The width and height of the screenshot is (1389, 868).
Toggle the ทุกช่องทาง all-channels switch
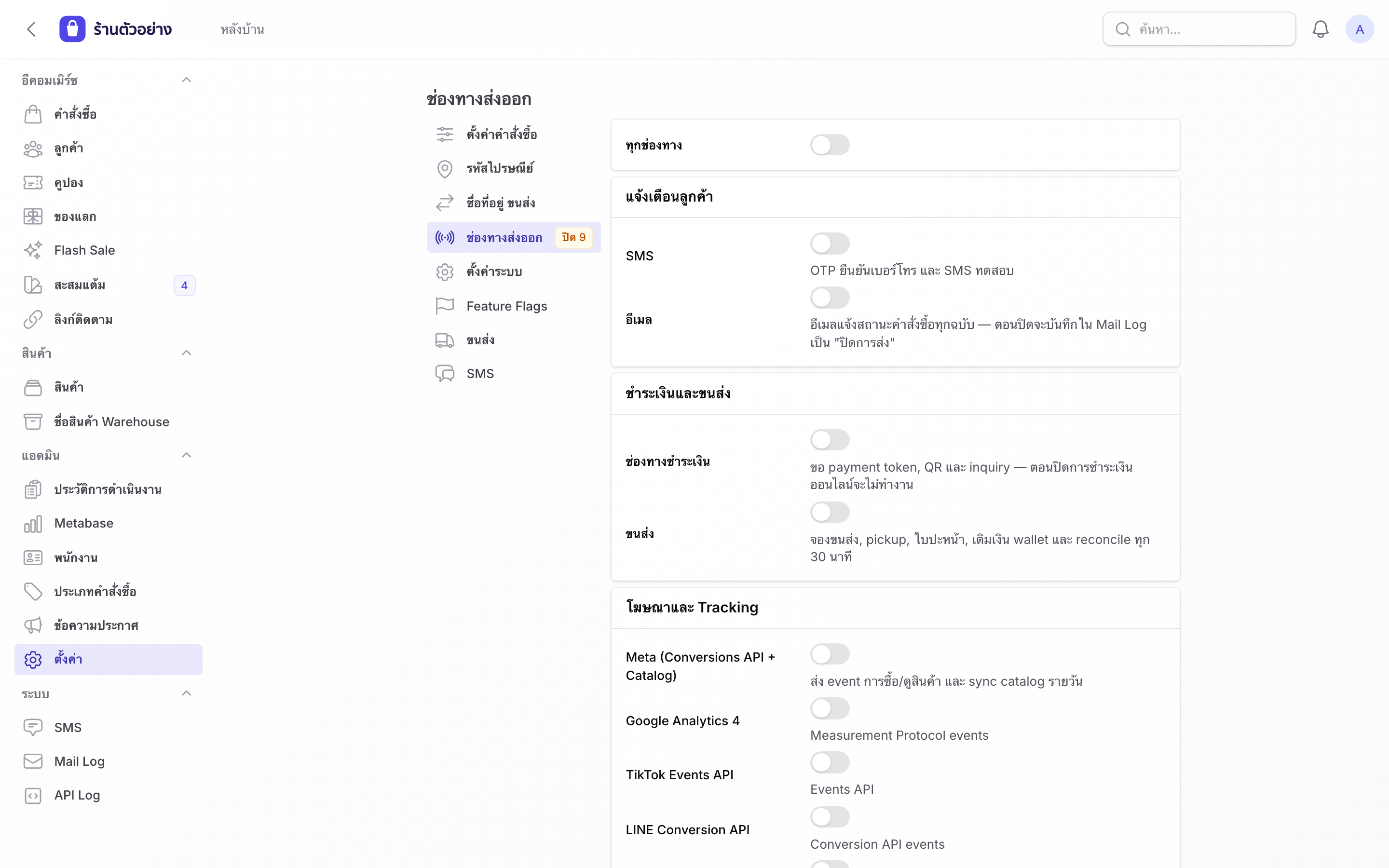point(830,145)
